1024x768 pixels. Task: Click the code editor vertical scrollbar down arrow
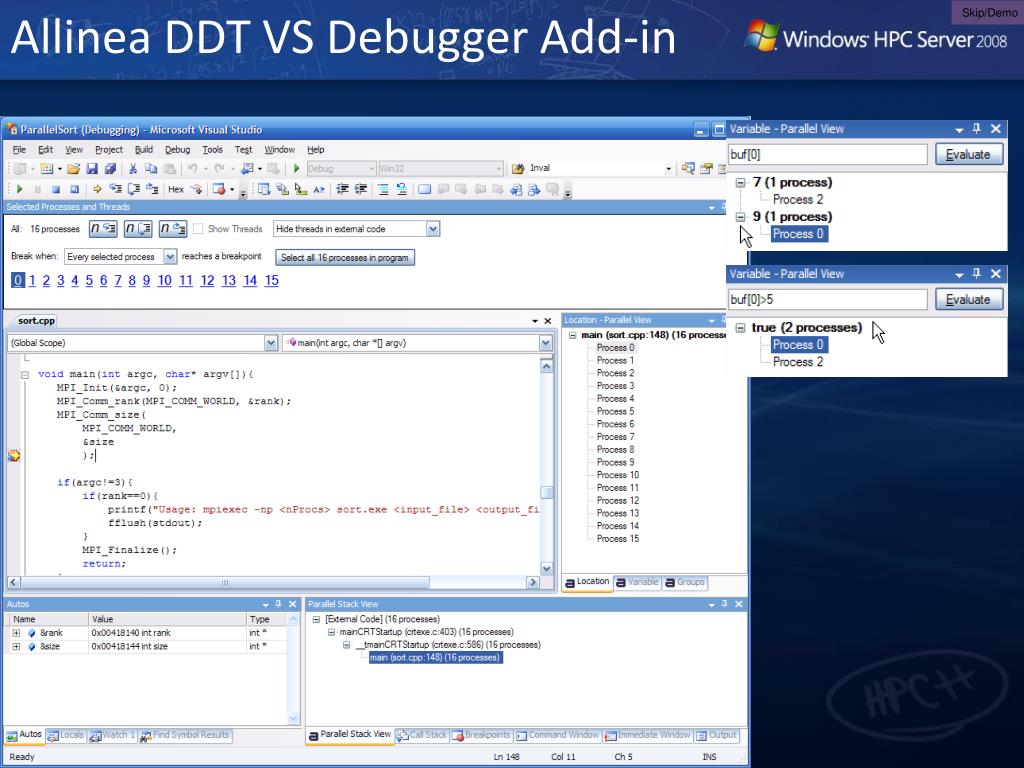coord(547,569)
